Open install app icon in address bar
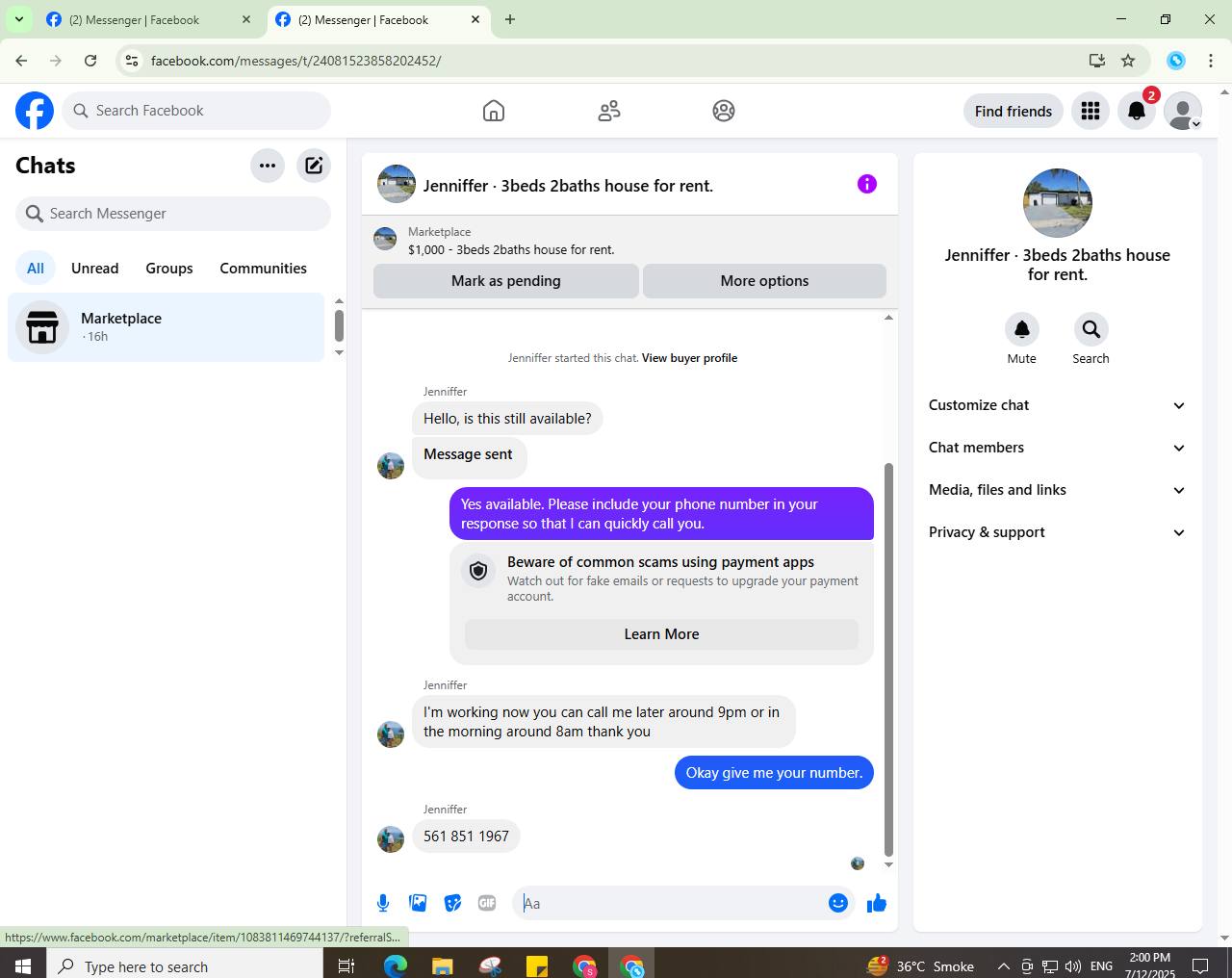The image size is (1232, 978). click(1097, 61)
